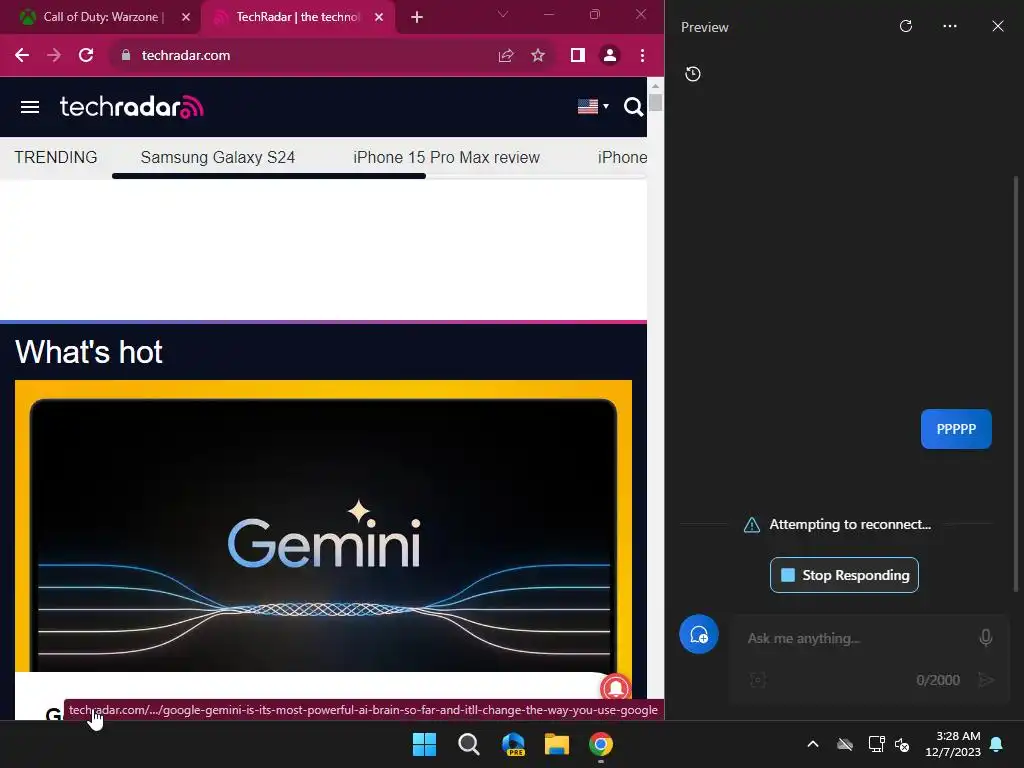The height and width of the screenshot is (768, 1024).
Task: Open TechRadar search magnifier
Action: coord(633,106)
